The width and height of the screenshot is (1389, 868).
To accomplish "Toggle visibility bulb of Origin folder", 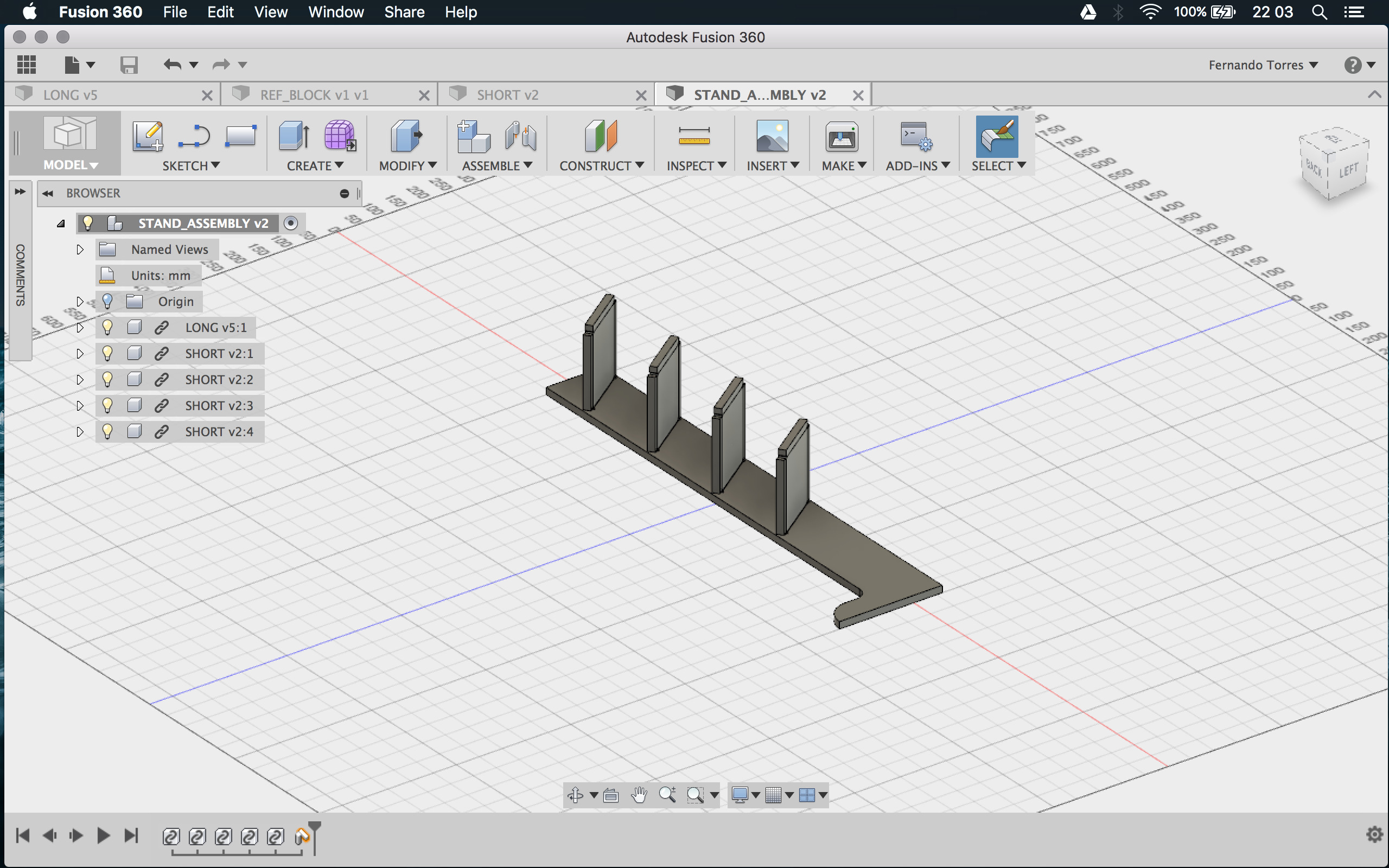I will point(107,301).
